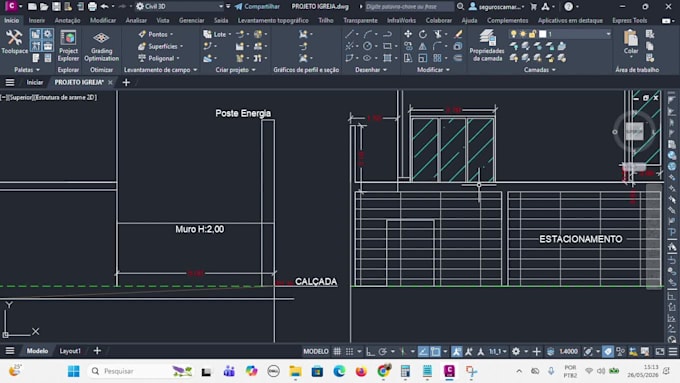The image size is (680, 383).
Task: Open Firefox from the taskbar
Action: tap(361, 371)
